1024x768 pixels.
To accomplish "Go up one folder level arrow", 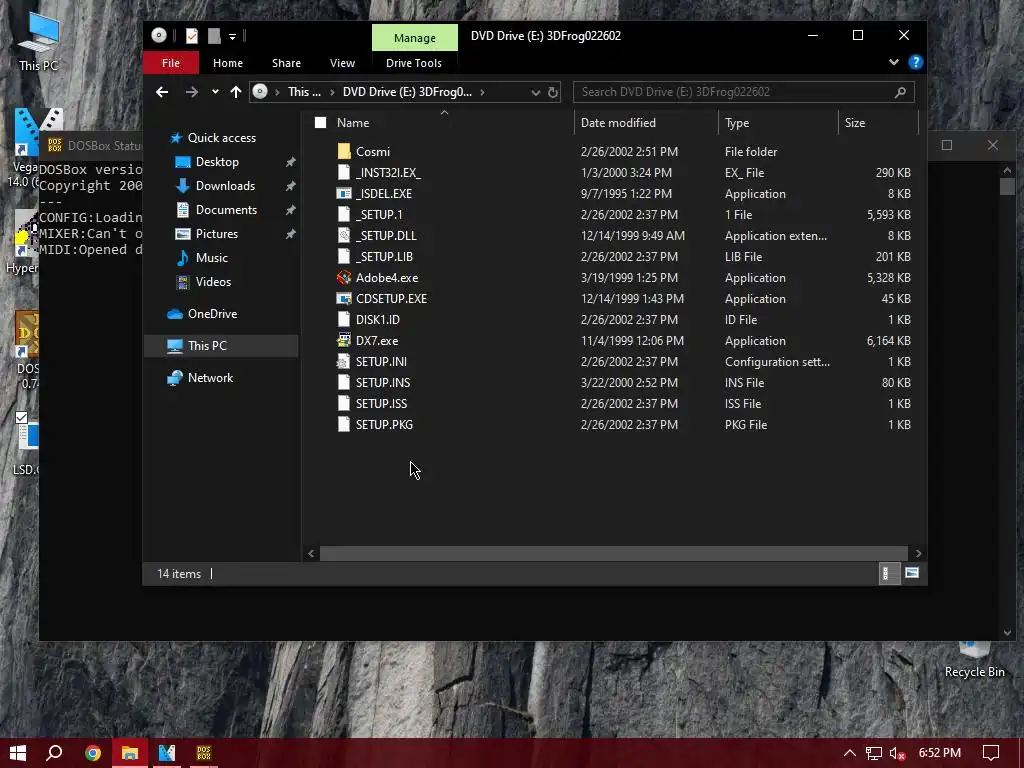I will click(x=236, y=92).
